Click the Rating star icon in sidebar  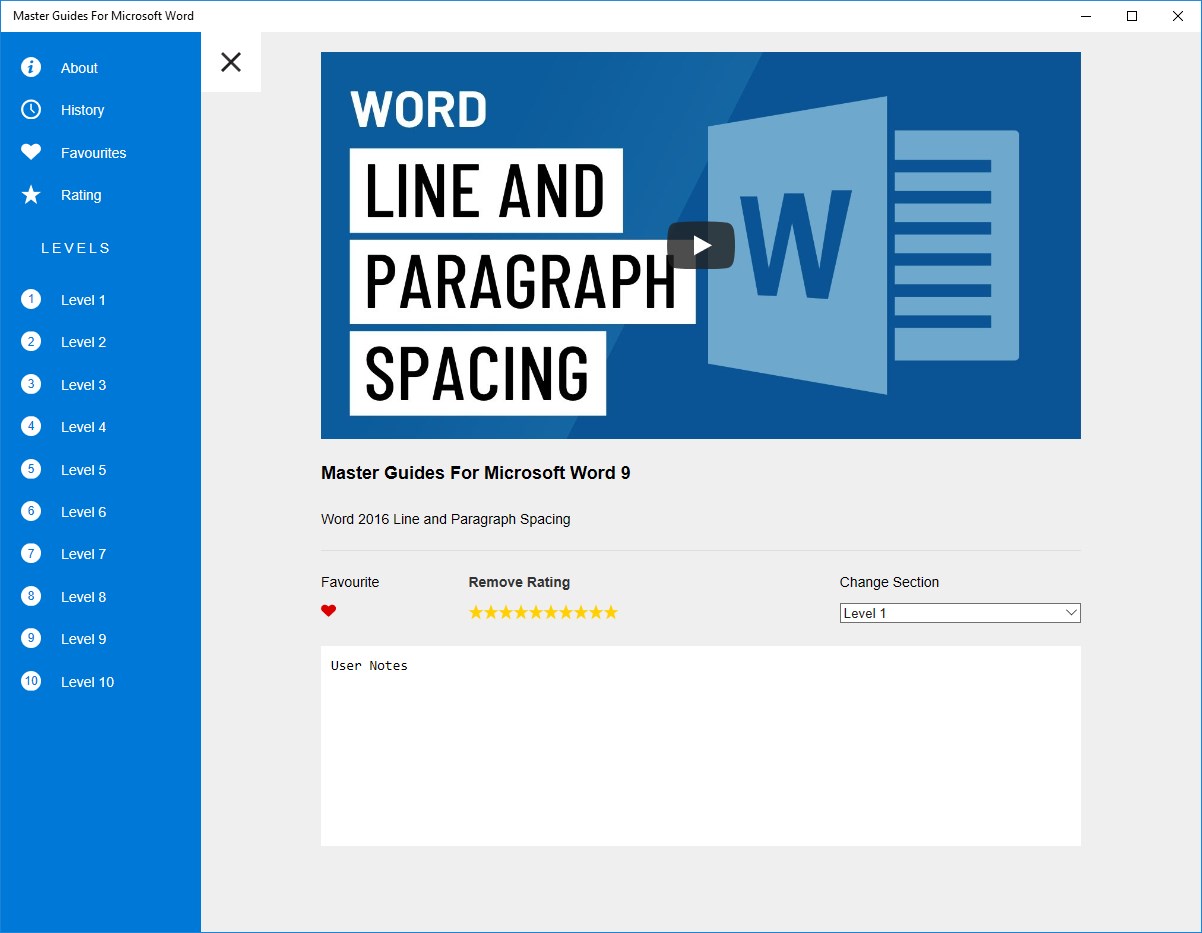click(31, 195)
